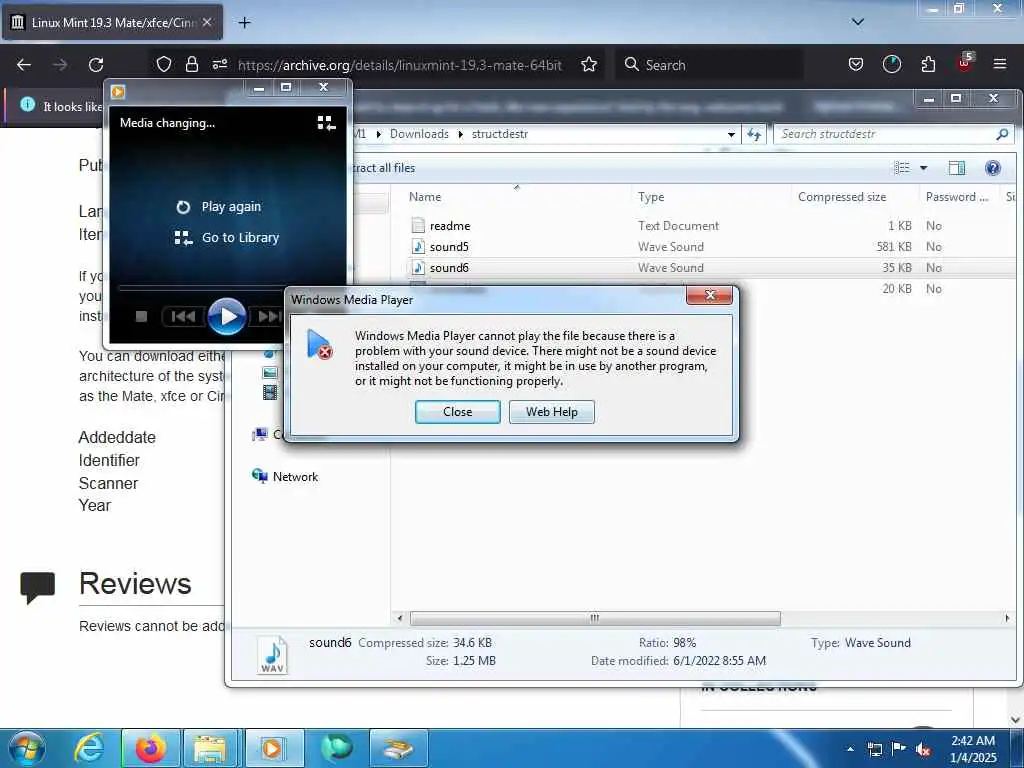
Task: Open site permissions icon in address bar
Action: click(x=219, y=64)
